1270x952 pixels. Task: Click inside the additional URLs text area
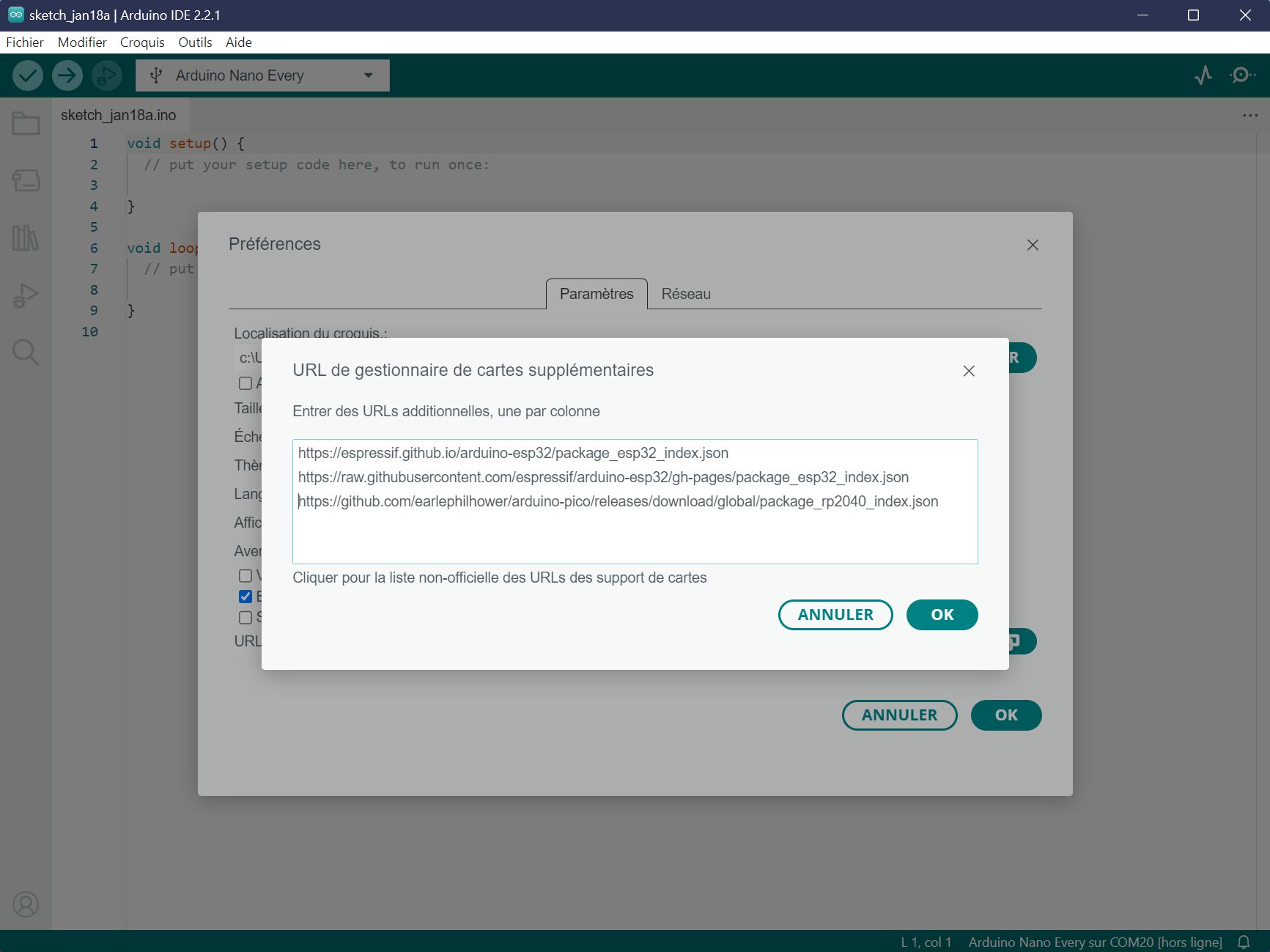point(635,501)
